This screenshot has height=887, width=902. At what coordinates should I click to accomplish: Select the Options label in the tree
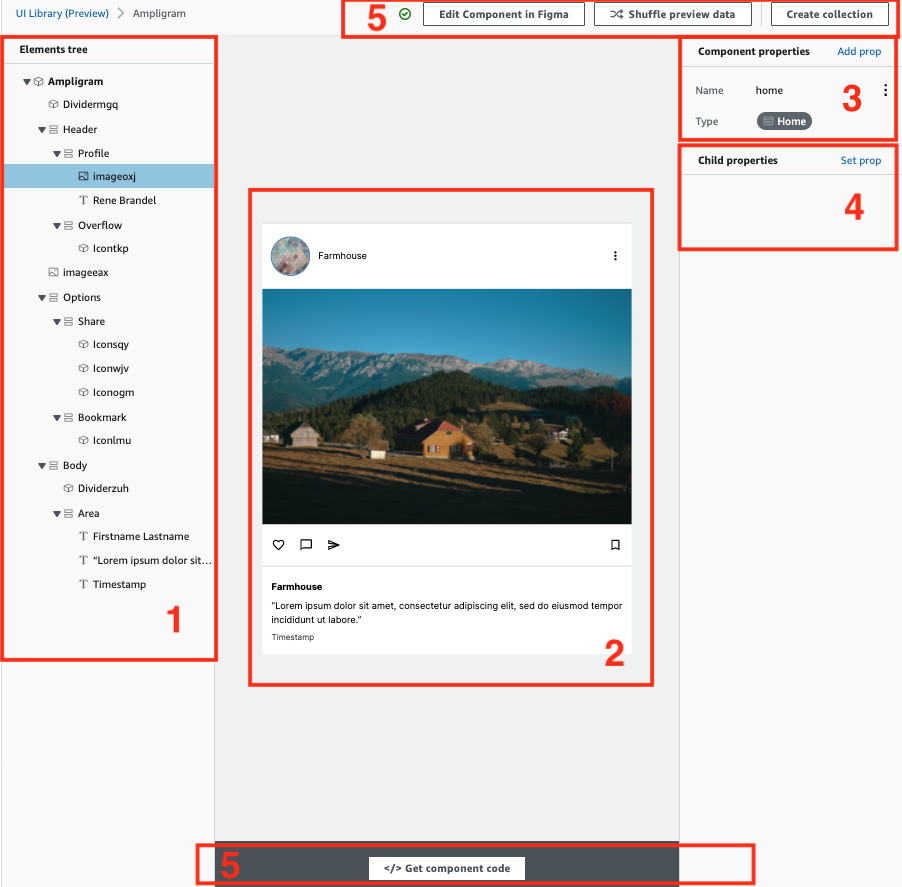82,297
